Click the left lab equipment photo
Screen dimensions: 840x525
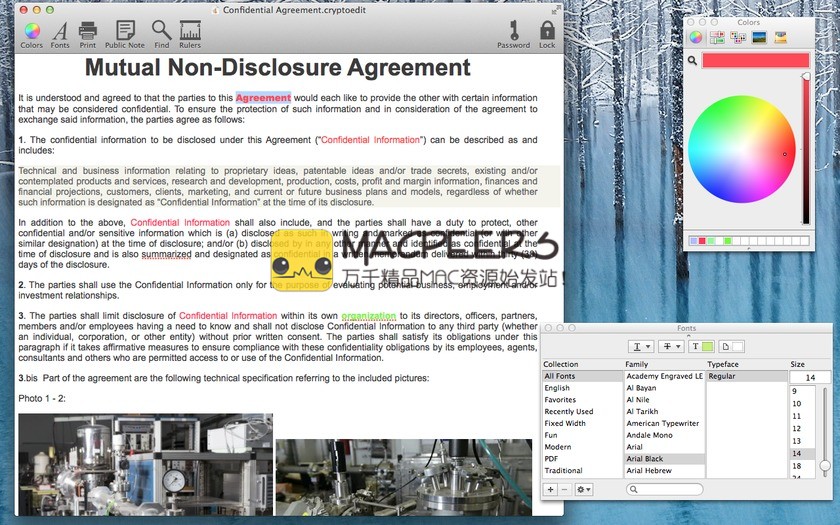pyautogui.click(x=146, y=464)
